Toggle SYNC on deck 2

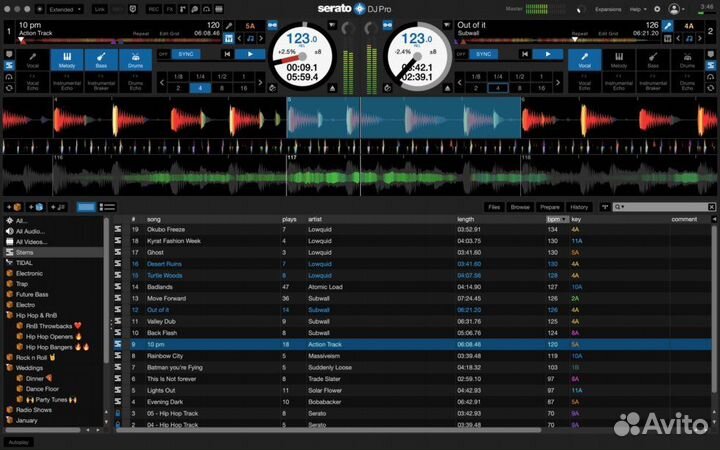484,54
